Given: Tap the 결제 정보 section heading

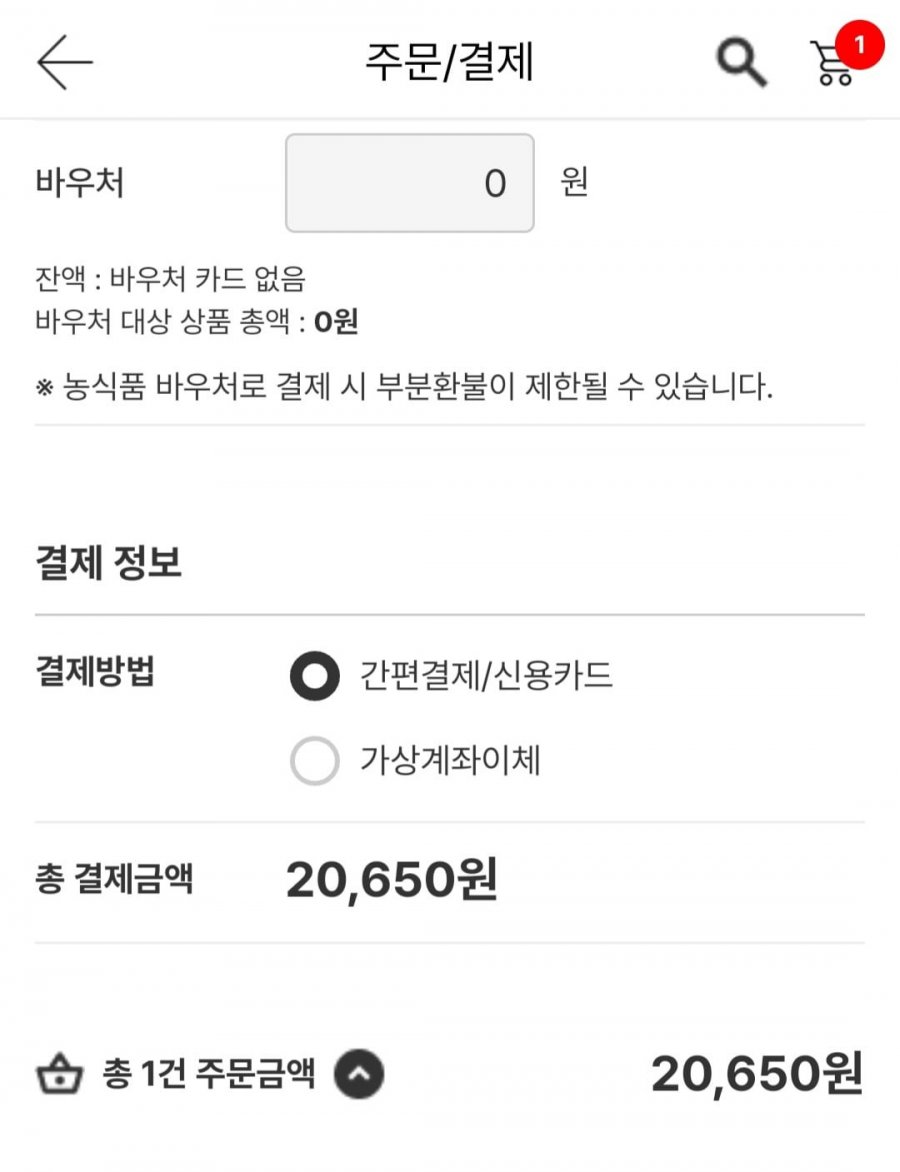Looking at the screenshot, I should point(108,564).
